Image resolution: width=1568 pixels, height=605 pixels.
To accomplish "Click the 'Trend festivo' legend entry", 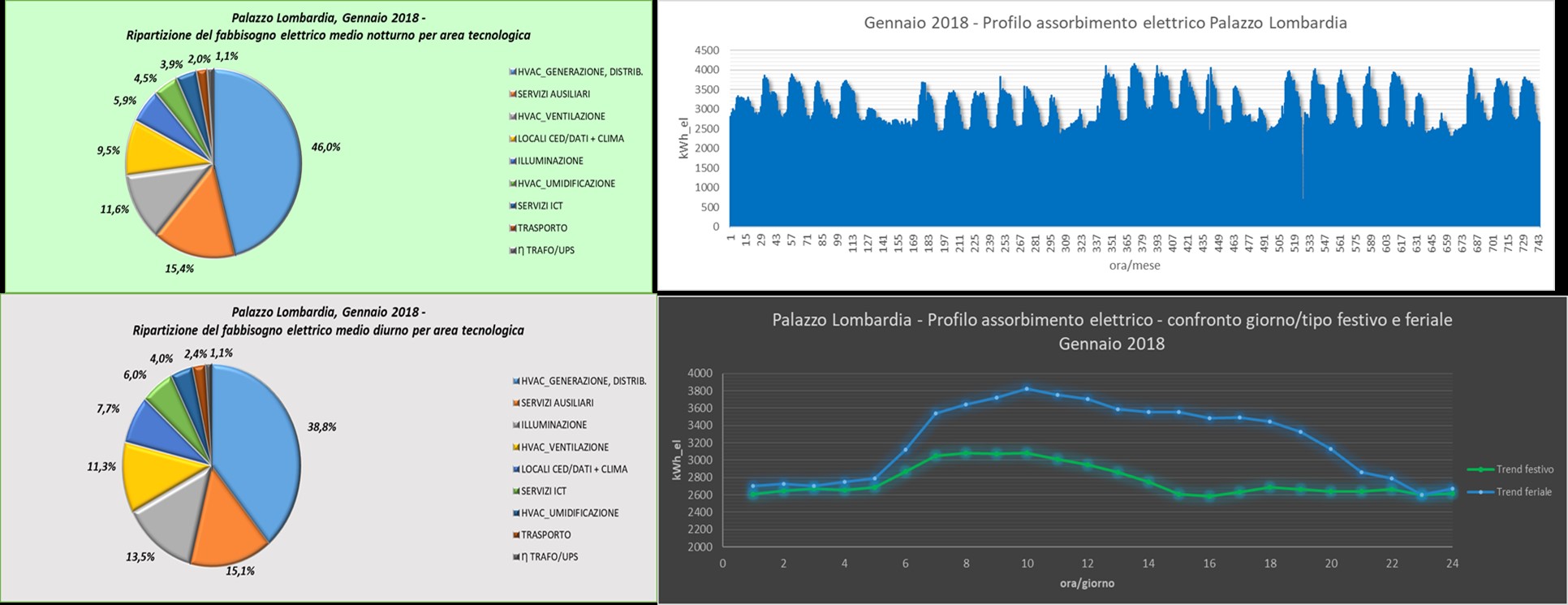I will [x=1510, y=469].
